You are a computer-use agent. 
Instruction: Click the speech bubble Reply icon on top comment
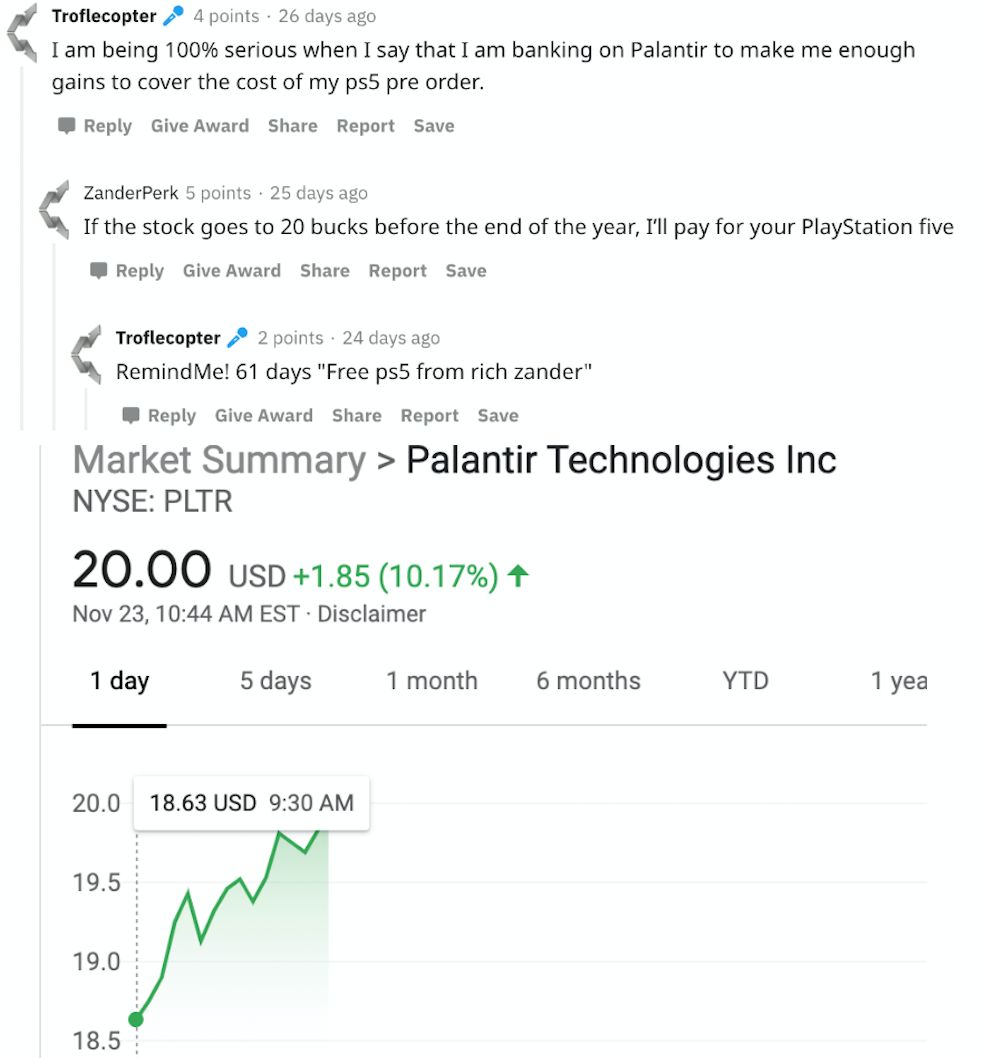[67, 126]
